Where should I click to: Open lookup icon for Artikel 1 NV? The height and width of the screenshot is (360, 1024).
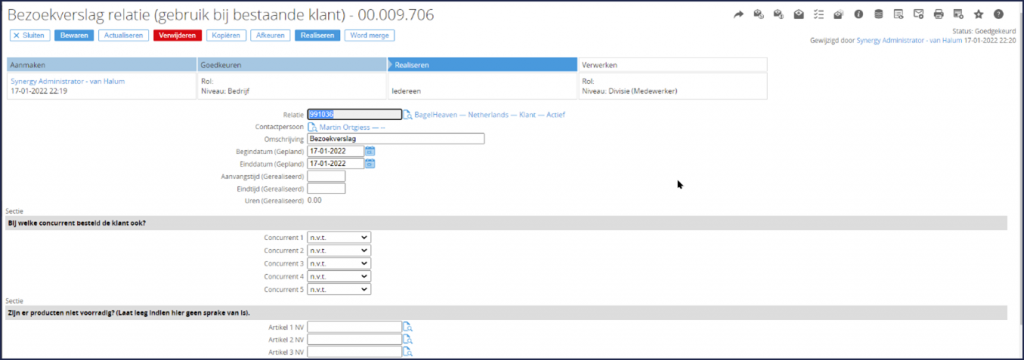pos(408,327)
